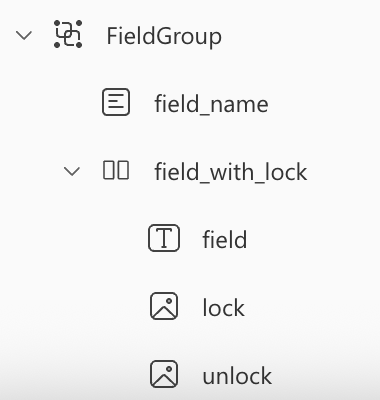Click the image icon beside unlock

click(x=164, y=374)
